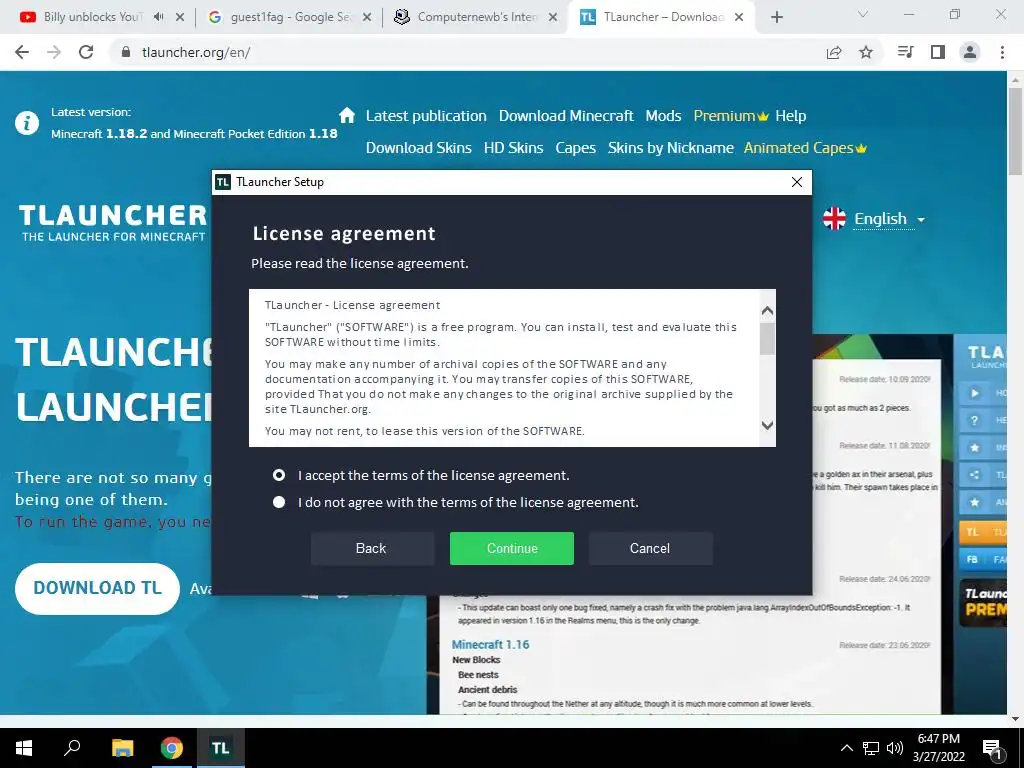
Task: Bookmark this page with the star icon
Action: [866, 52]
